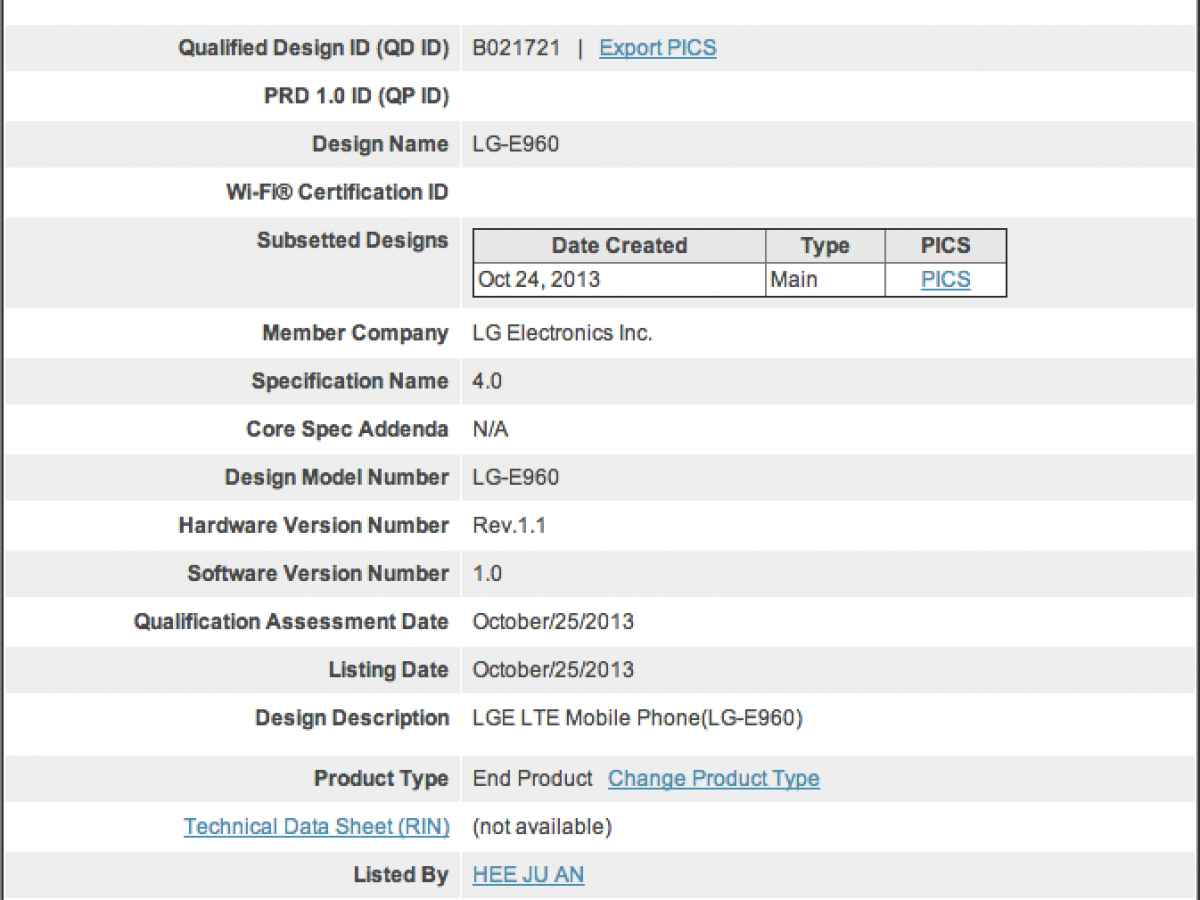
Task: Click the Date Created column header
Action: tap(619, 246)
